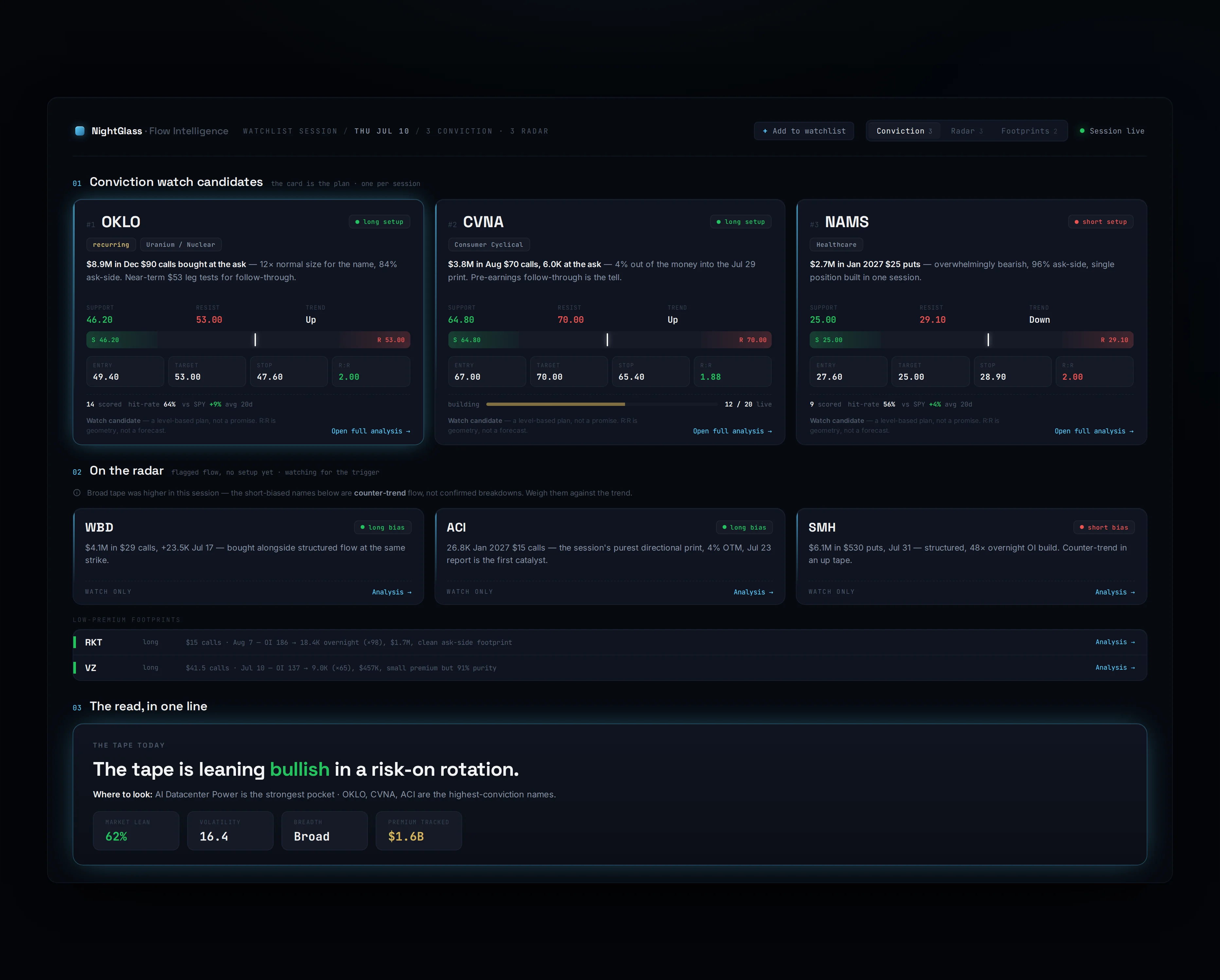Click the Session live status indicator
This screenshot has width=1220, height=980.
coord(1112,131)
